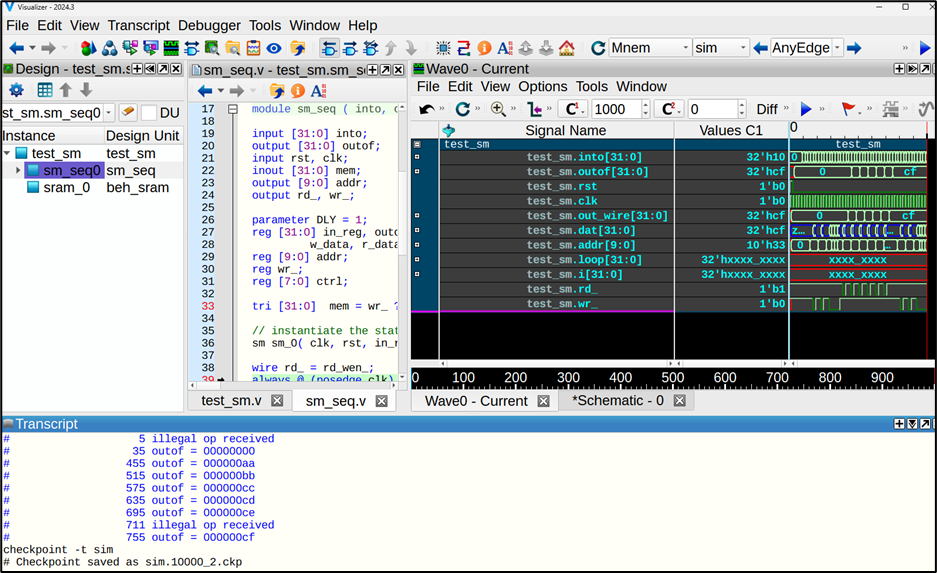Viewport: 937px width, 573px height.
Task: Open the AnyEdge dropdown
Action: tap(838, 48)
